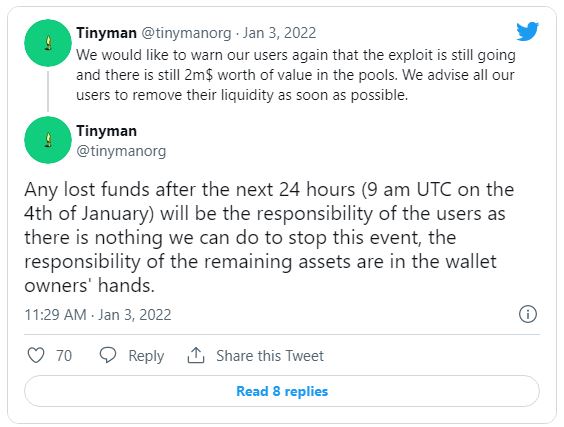Click the thread connector line between avatars
The image size is (564, 427).
click(48, 91)
